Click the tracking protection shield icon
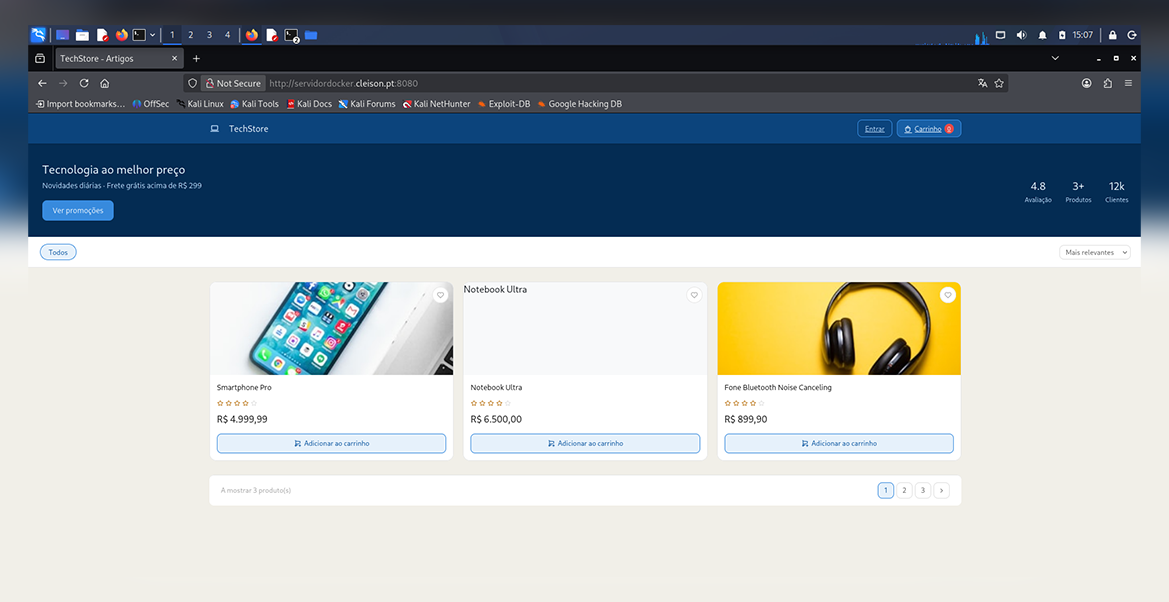The image size is (1169, 602). pos(192,84)
